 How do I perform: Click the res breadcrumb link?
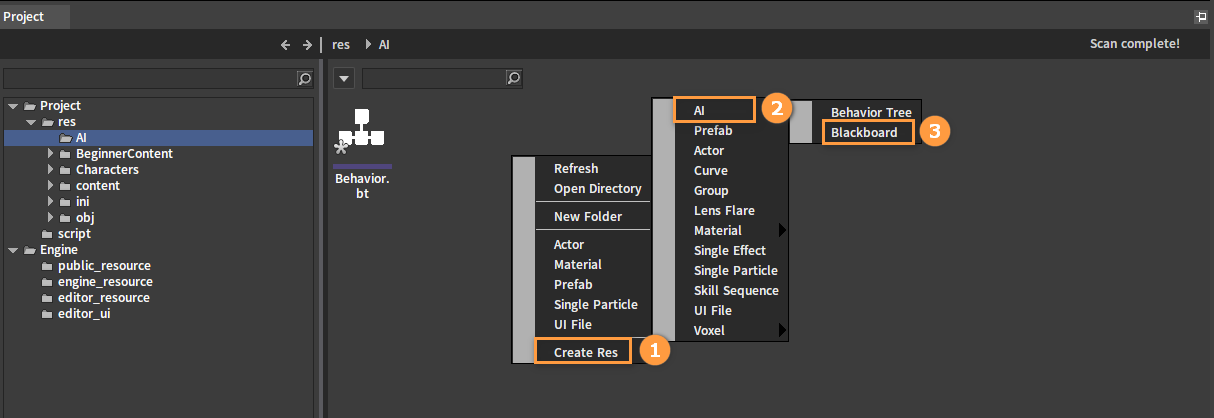[x=341, y=45]
